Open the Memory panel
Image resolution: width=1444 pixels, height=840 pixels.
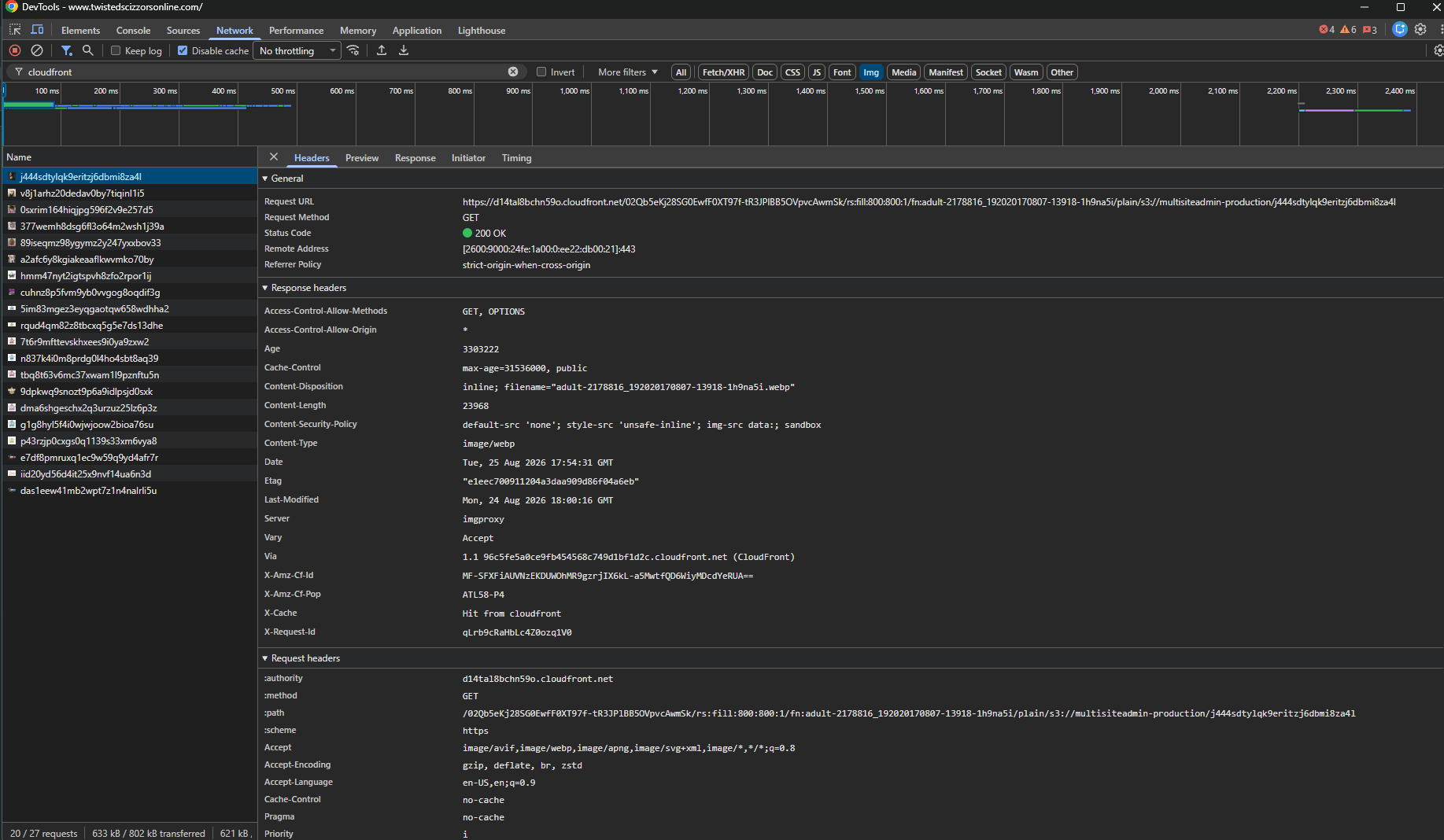pos(358,31)
